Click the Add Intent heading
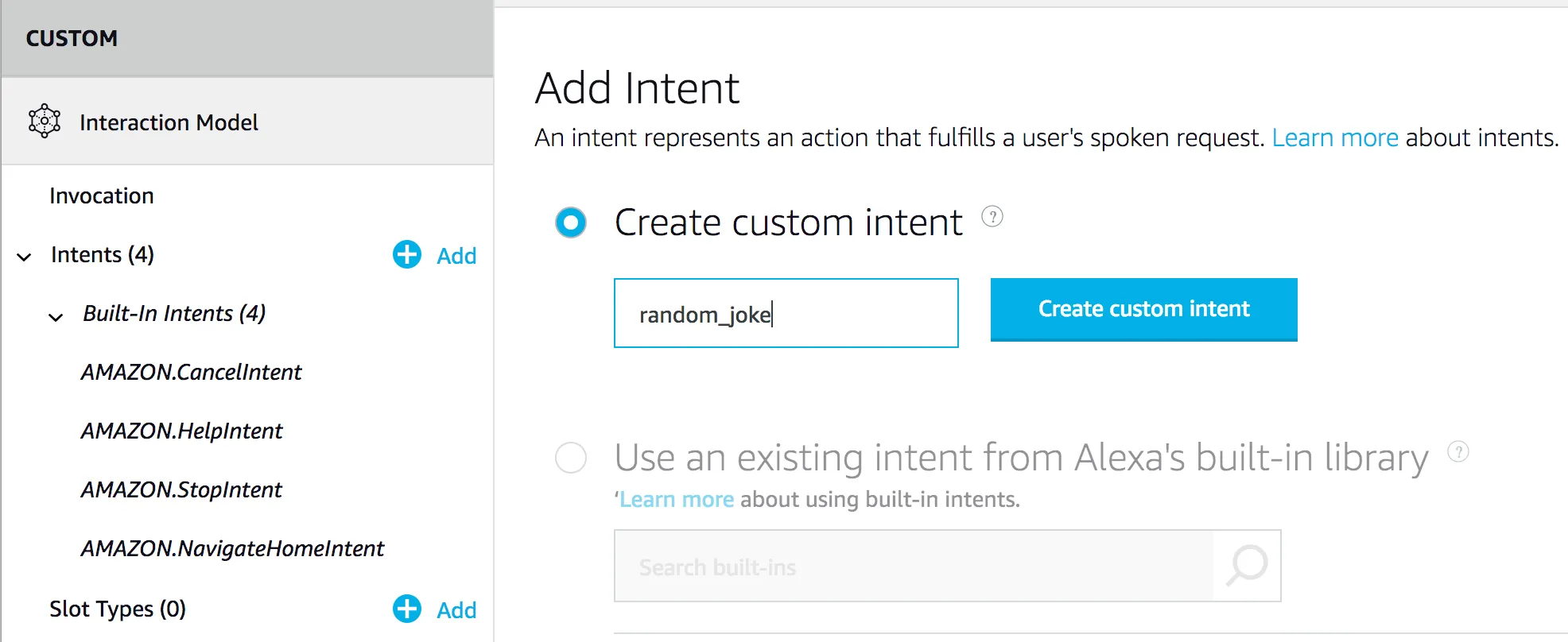This screenshot has width=1568, height=642. 638,87
